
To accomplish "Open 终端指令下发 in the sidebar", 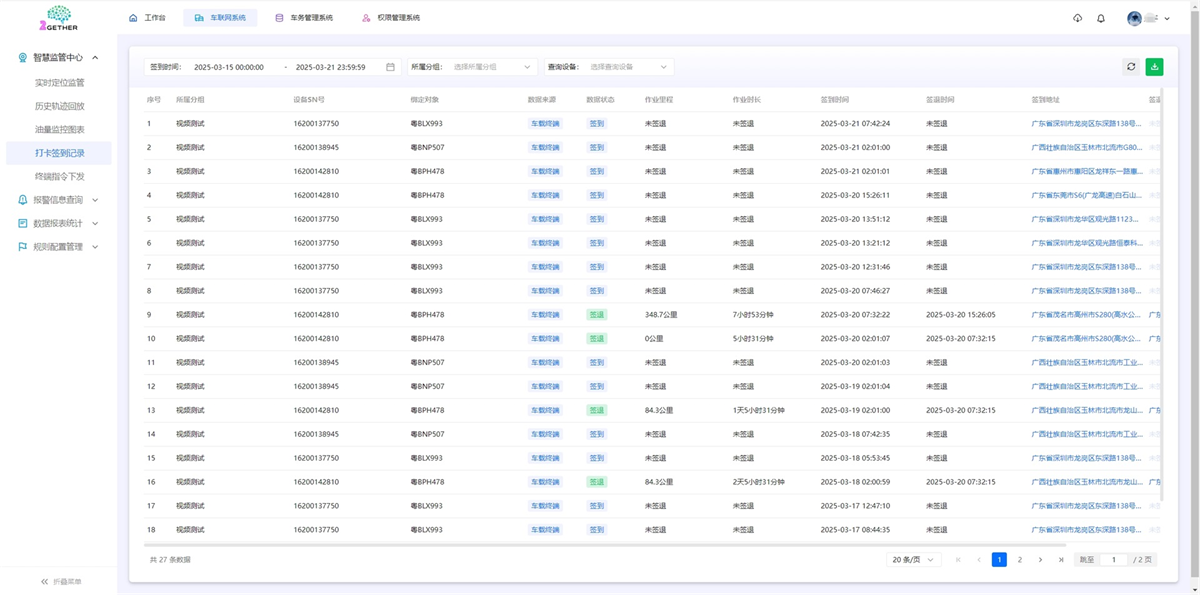I will tap(59, 176).
